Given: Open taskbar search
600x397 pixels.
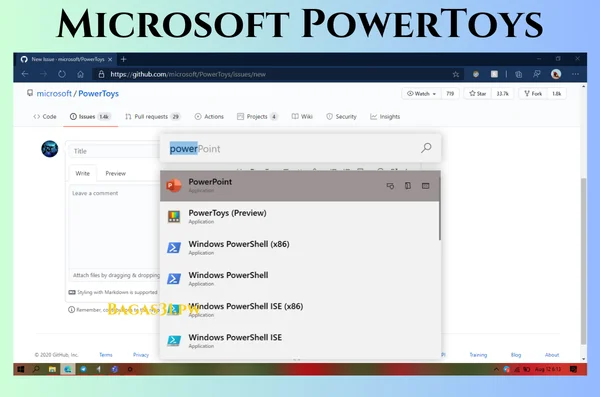Looking at the screenshot, I should (36, 369).
